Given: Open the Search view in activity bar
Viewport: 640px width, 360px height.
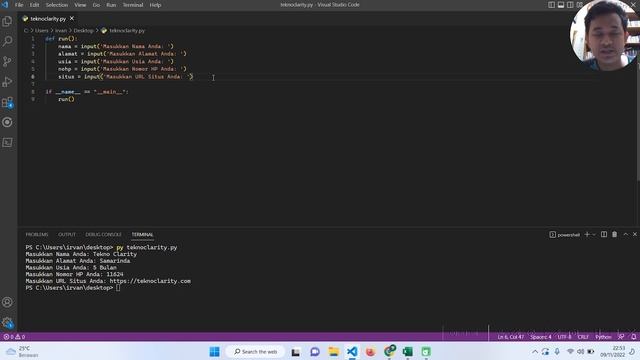Looking at the screenshot, I should tap(7, 41).
